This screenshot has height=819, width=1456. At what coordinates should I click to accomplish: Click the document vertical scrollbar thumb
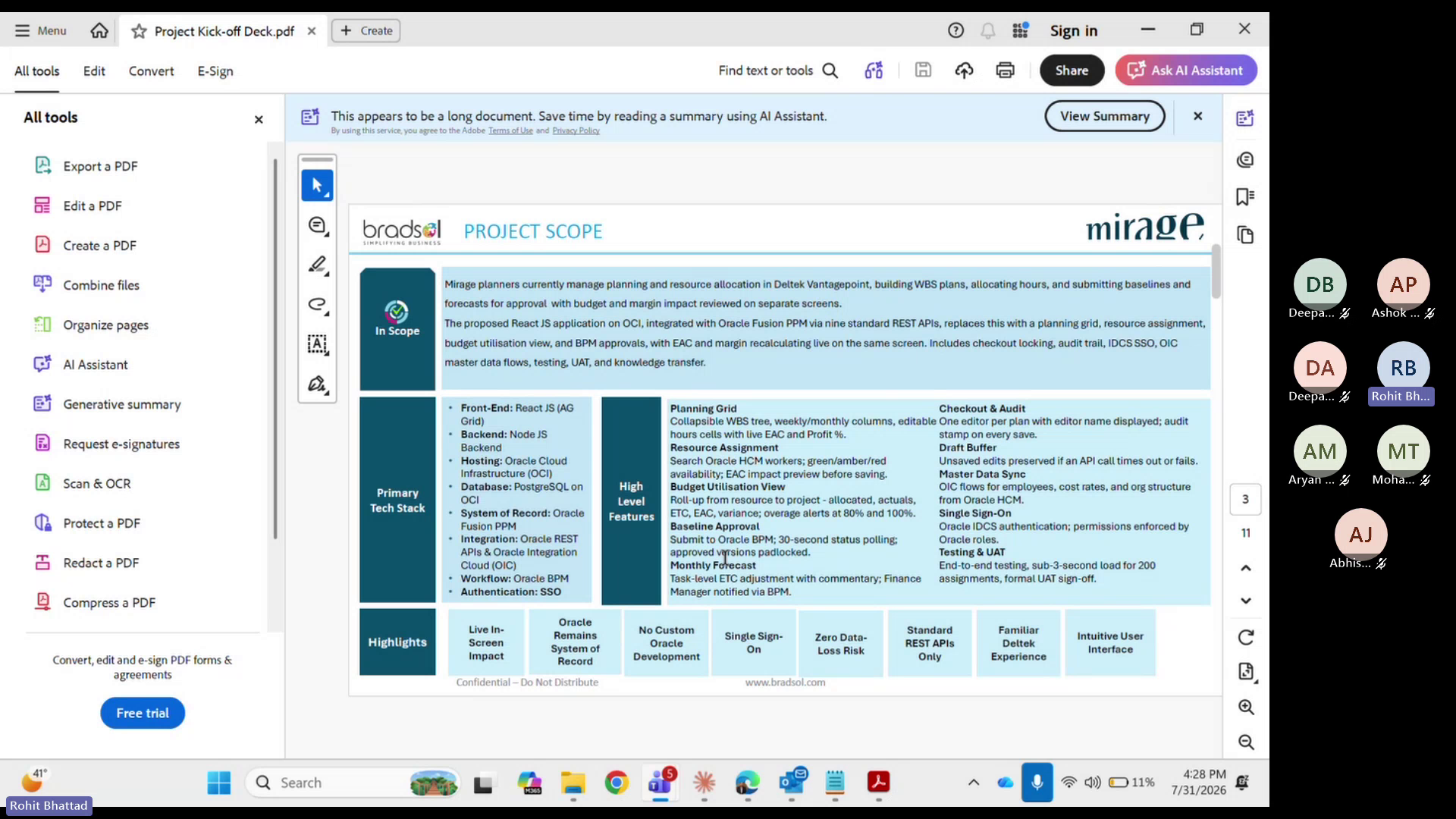click(1216, 271)
